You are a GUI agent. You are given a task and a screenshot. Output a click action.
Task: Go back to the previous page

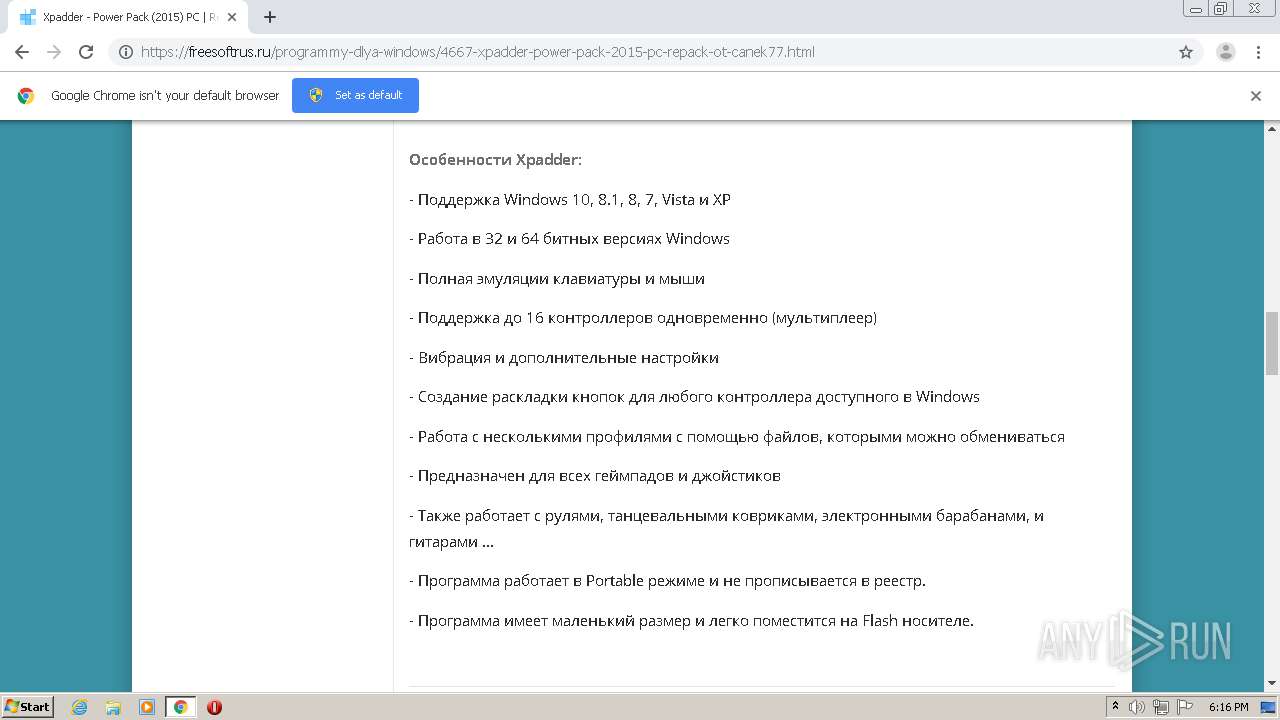point(22,52)
